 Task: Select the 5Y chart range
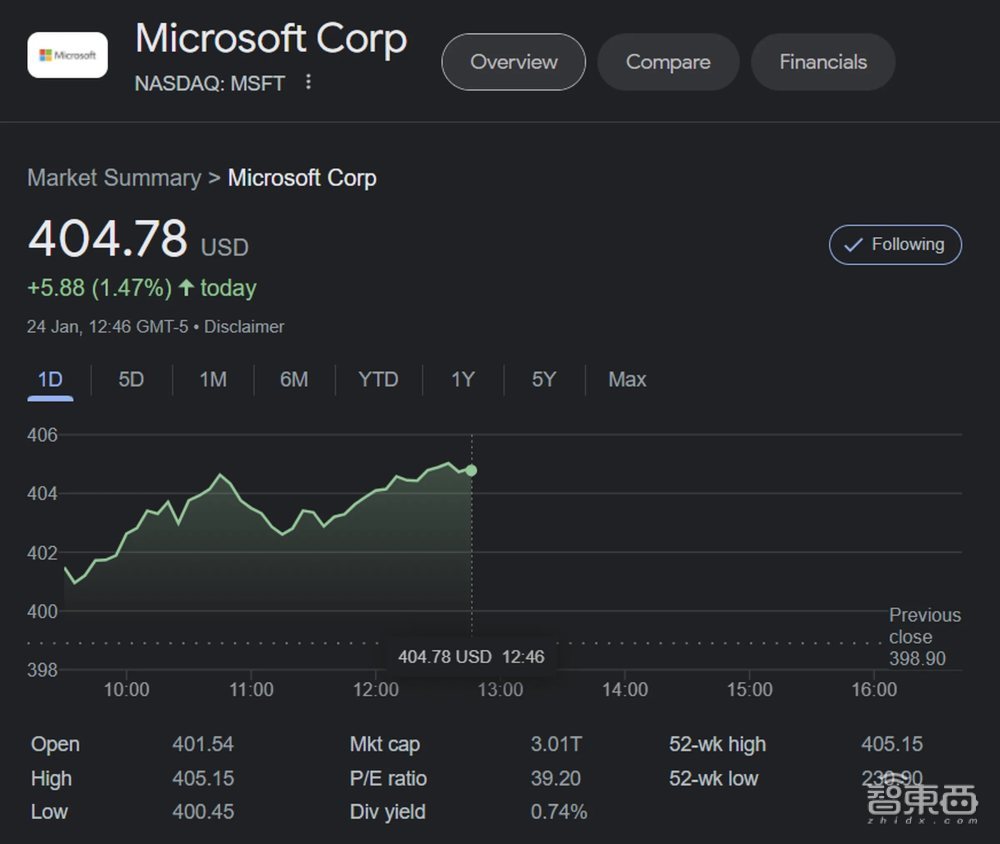[x=544, y=380]
